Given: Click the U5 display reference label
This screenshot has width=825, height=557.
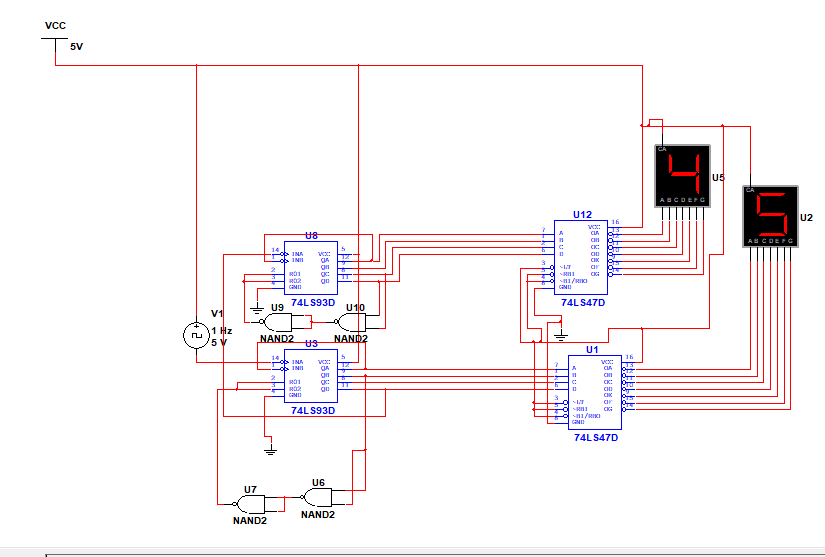Looking at the screenshot, I should (718, 177).
